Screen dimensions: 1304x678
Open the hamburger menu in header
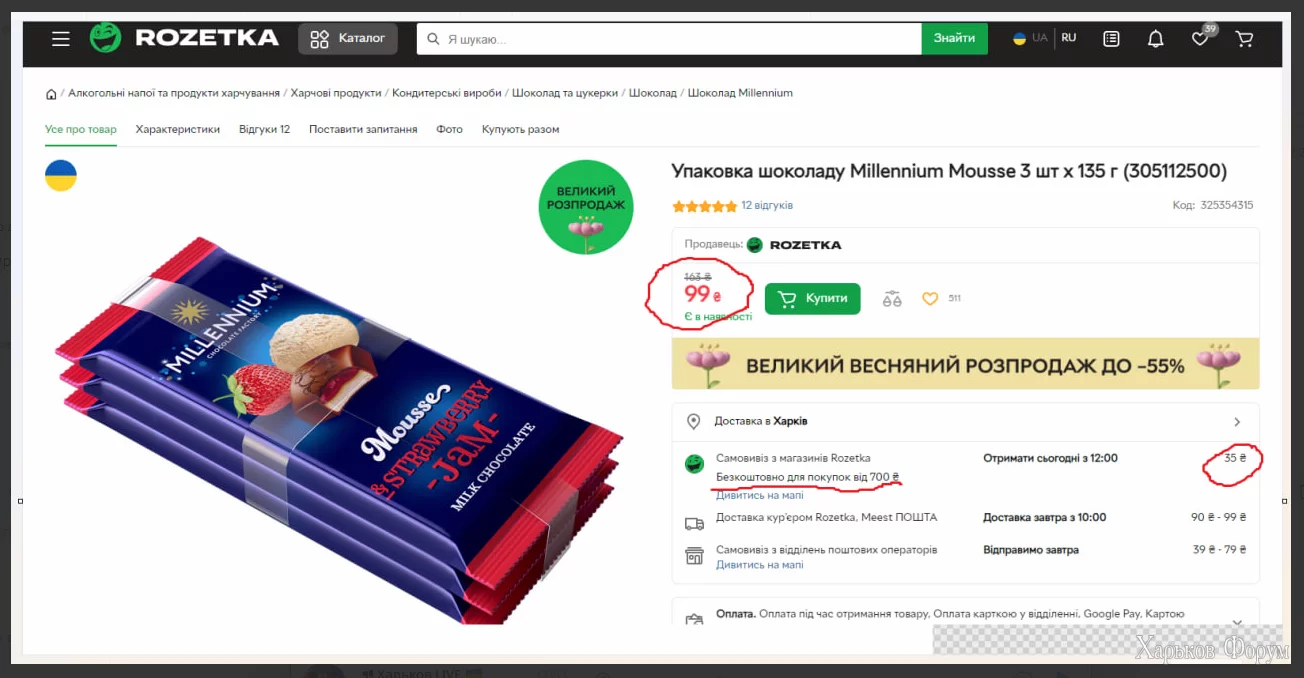[x=61, y=39]
